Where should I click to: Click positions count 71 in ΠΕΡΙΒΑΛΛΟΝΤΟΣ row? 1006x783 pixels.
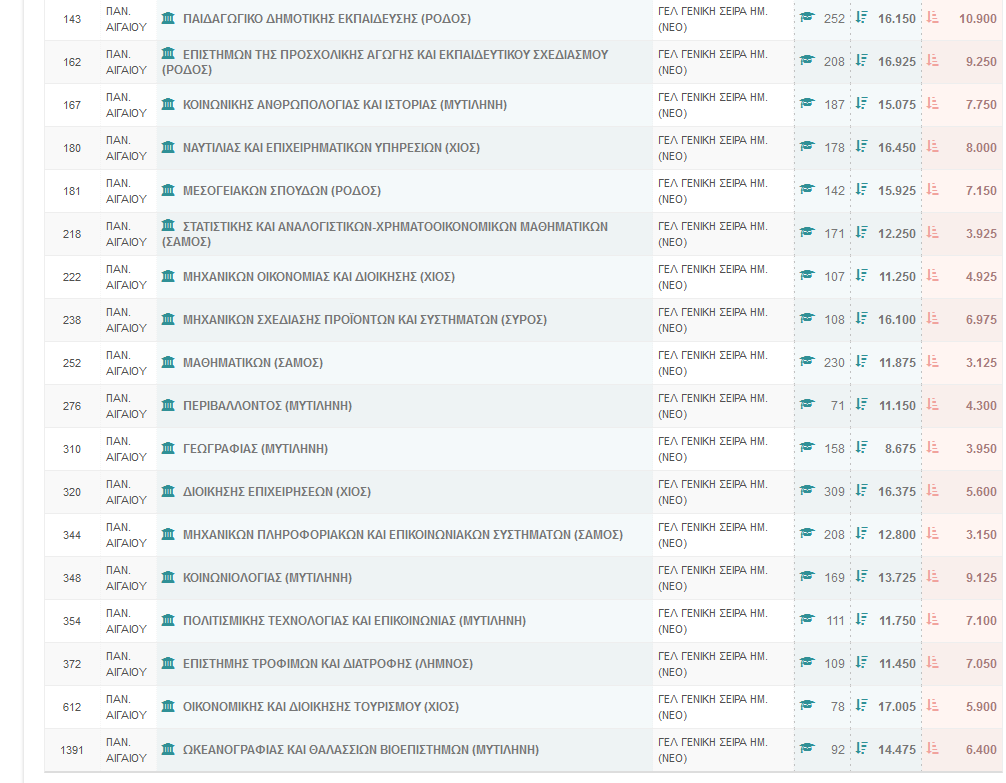tap(837, 406)
